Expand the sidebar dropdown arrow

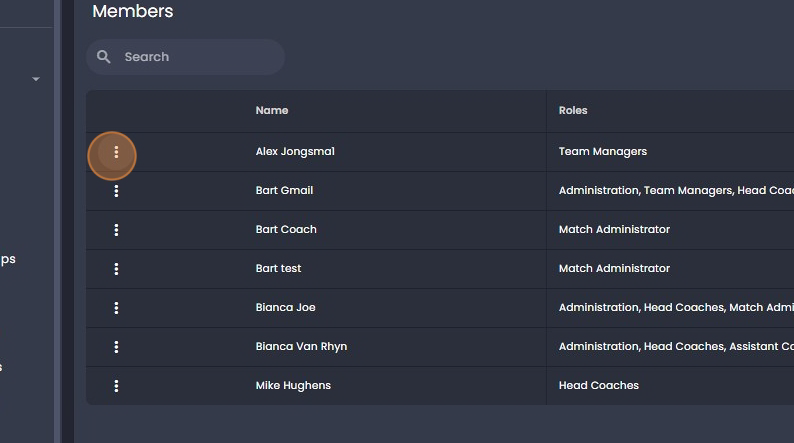[35, 79]
